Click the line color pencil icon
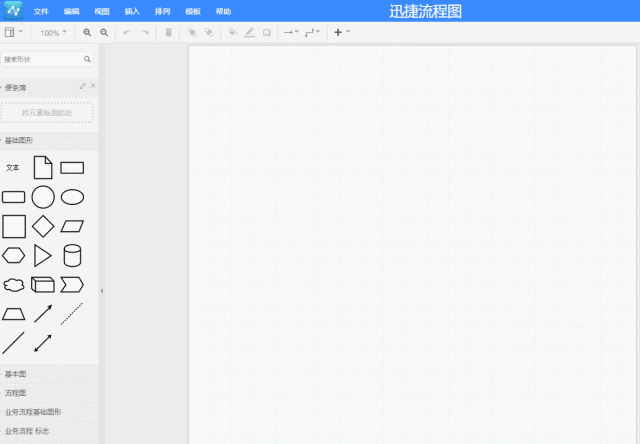 (249, 32)
